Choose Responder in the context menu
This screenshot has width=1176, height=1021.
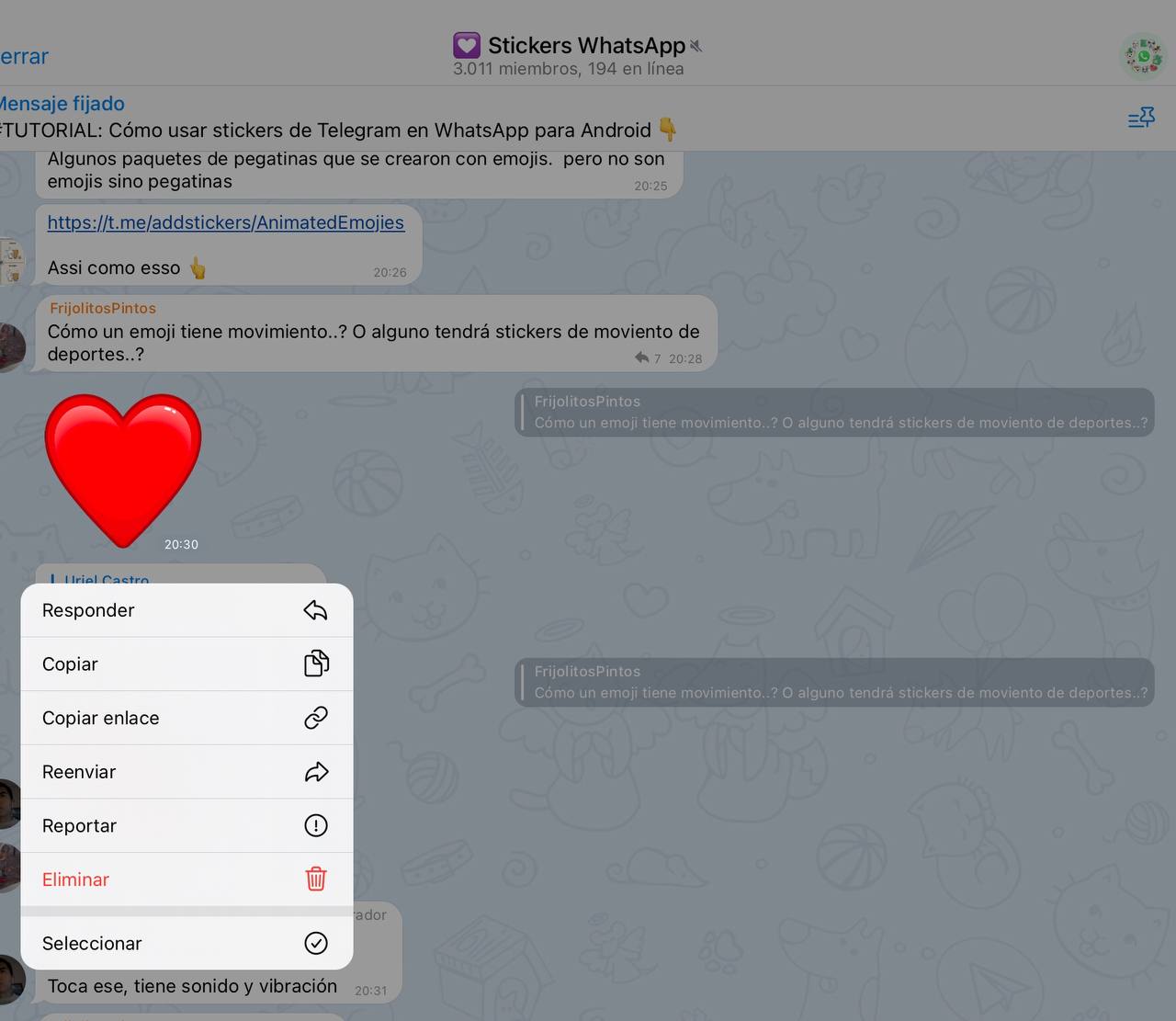point(187,610)
